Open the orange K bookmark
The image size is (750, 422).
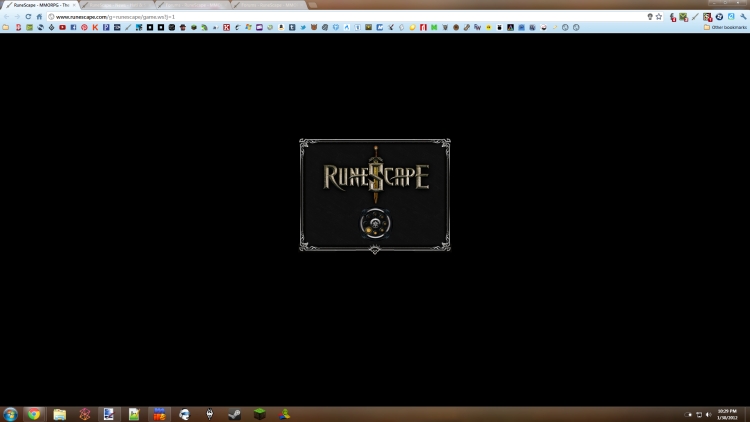[95, 27]
